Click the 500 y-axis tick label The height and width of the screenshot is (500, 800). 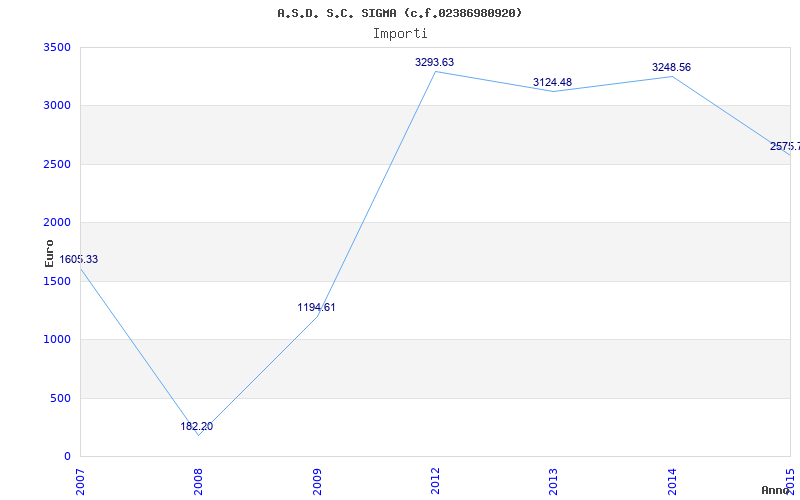click(x=61, y=398)
